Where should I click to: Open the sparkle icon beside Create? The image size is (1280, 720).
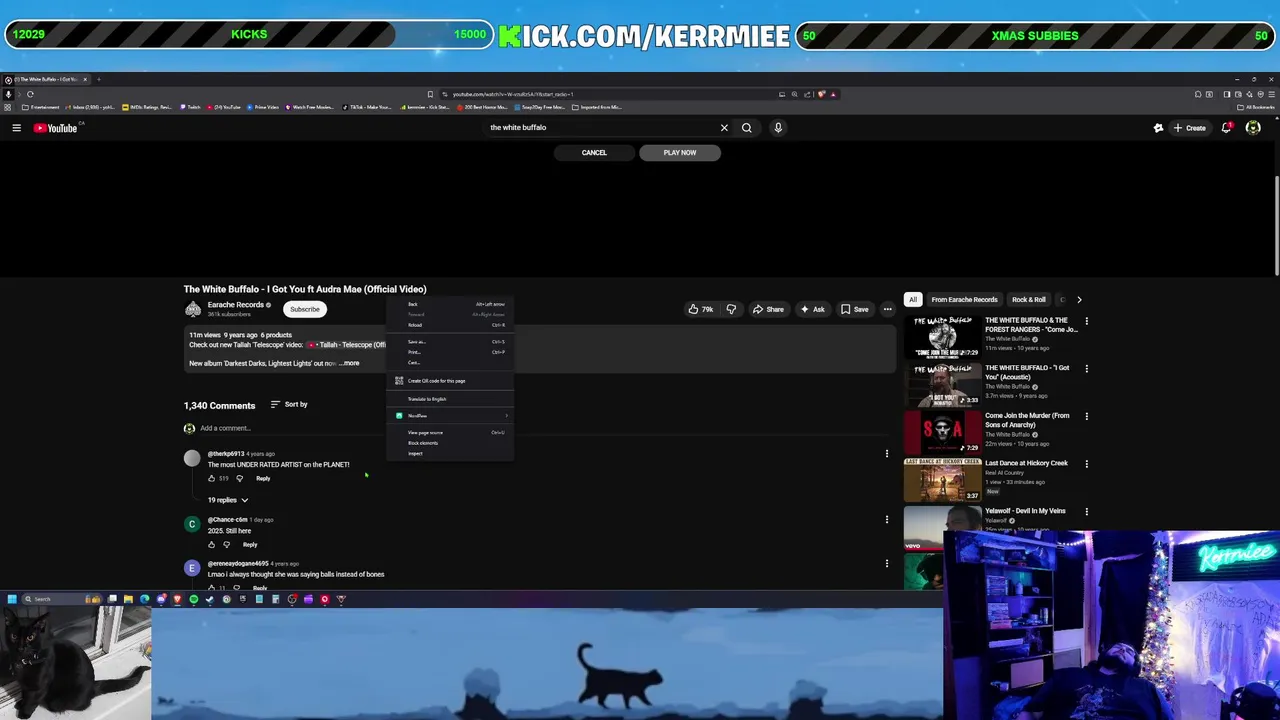(x=1158, y=128)
